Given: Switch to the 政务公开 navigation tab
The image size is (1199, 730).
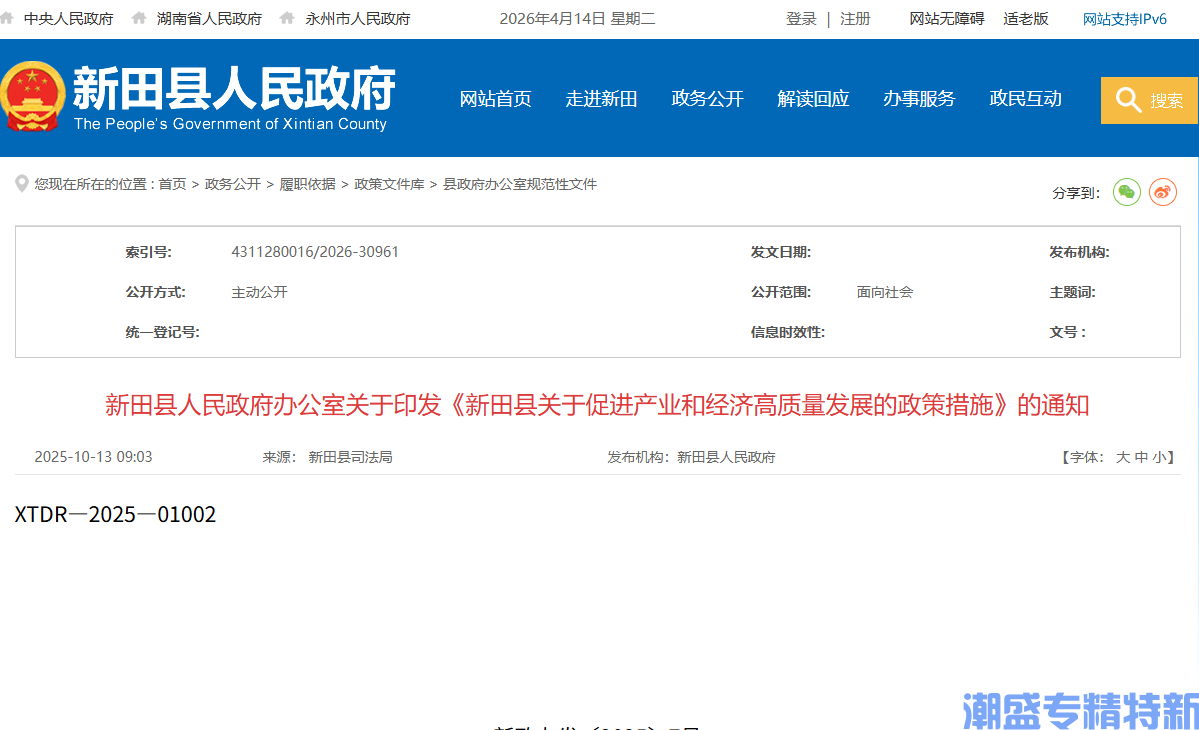Looking at the screenshot, I should [707, 100].
